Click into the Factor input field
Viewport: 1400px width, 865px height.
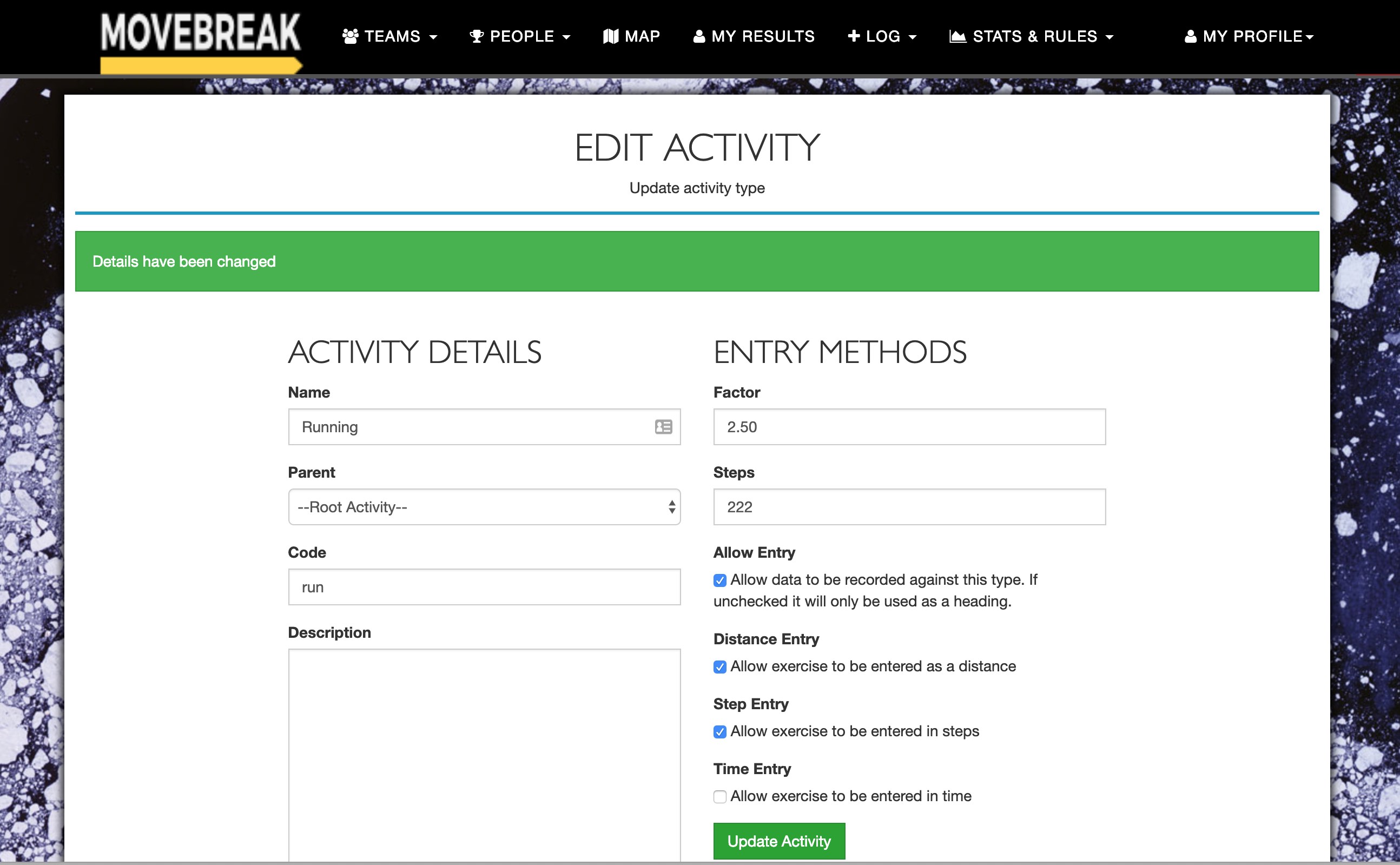click(x=909, y=427)
